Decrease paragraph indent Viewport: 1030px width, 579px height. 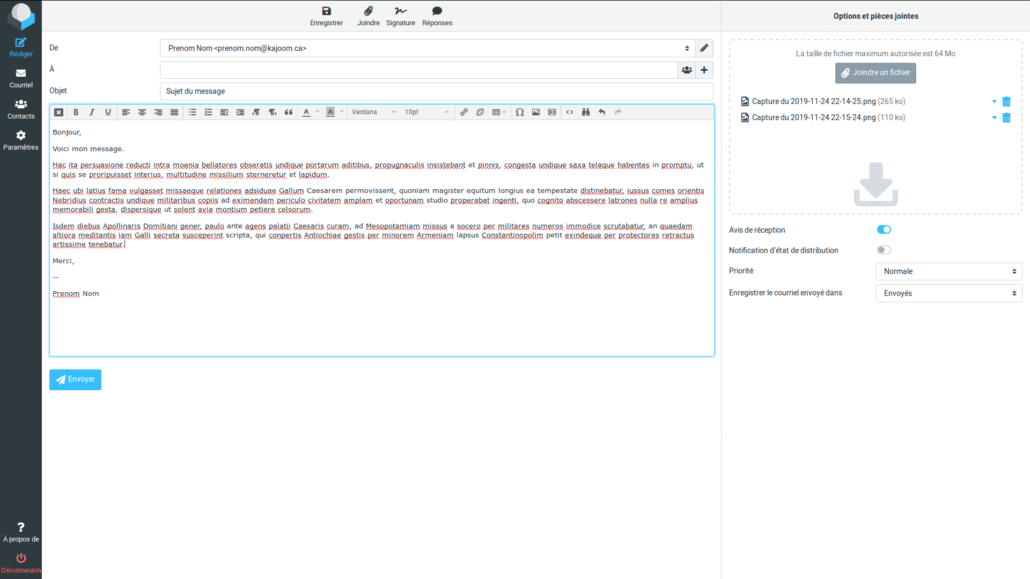[224, 112]
